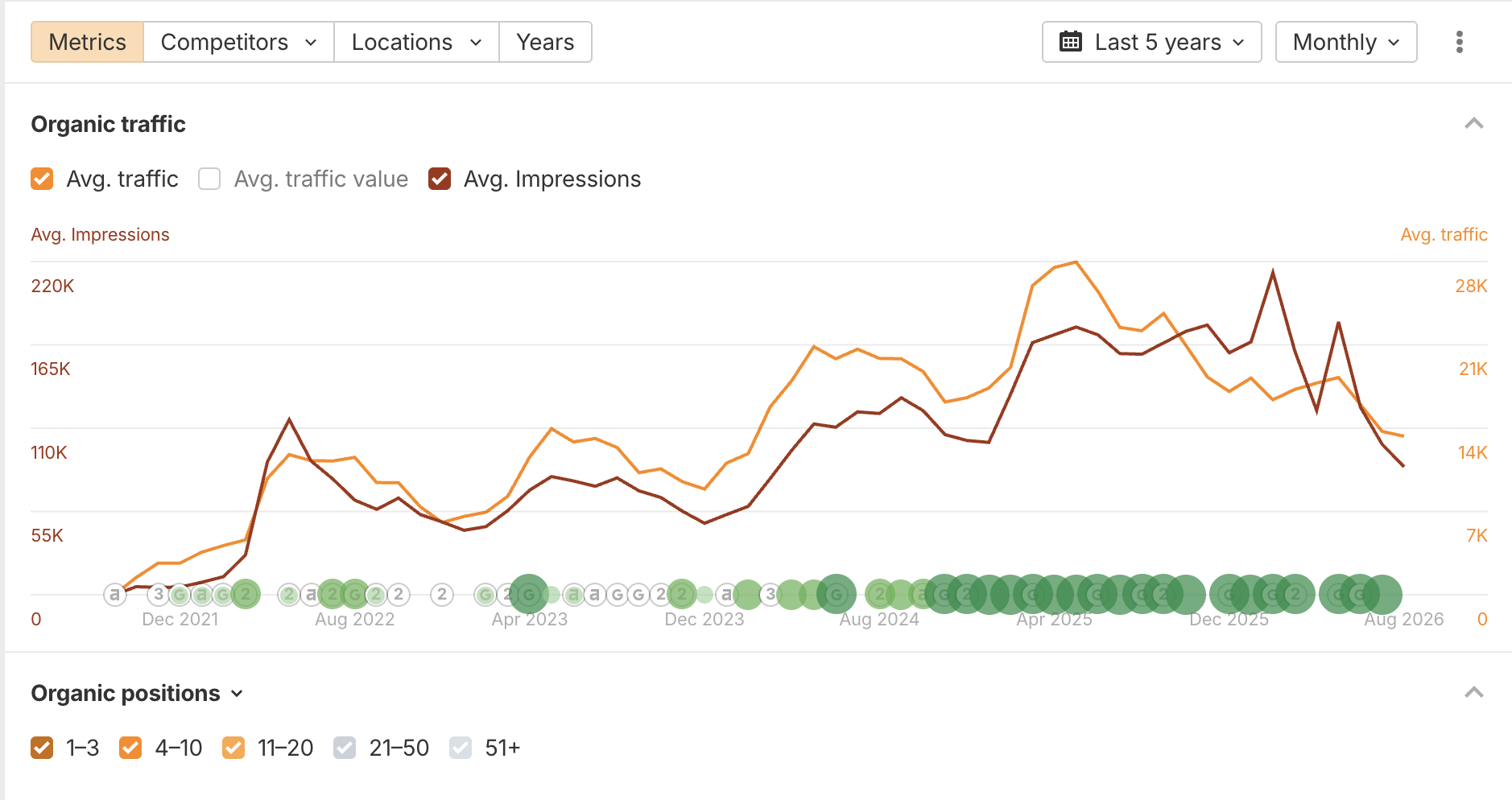This screenshot has width=1512, height=800.
Task: Uncheck the Avg. Impressions checkbox
Action: point(440,179)
